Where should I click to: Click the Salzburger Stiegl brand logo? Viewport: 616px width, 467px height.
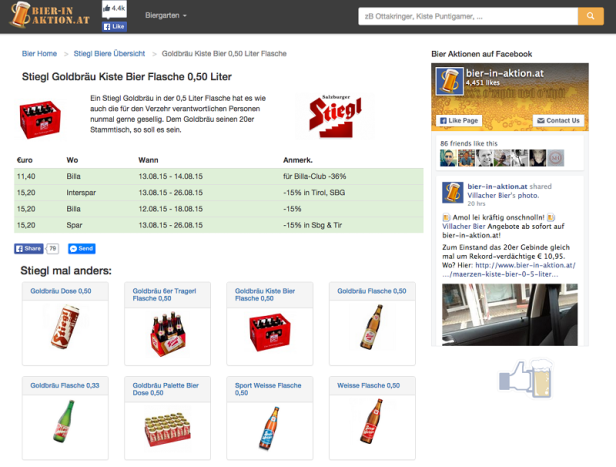(x=335, y=116)
